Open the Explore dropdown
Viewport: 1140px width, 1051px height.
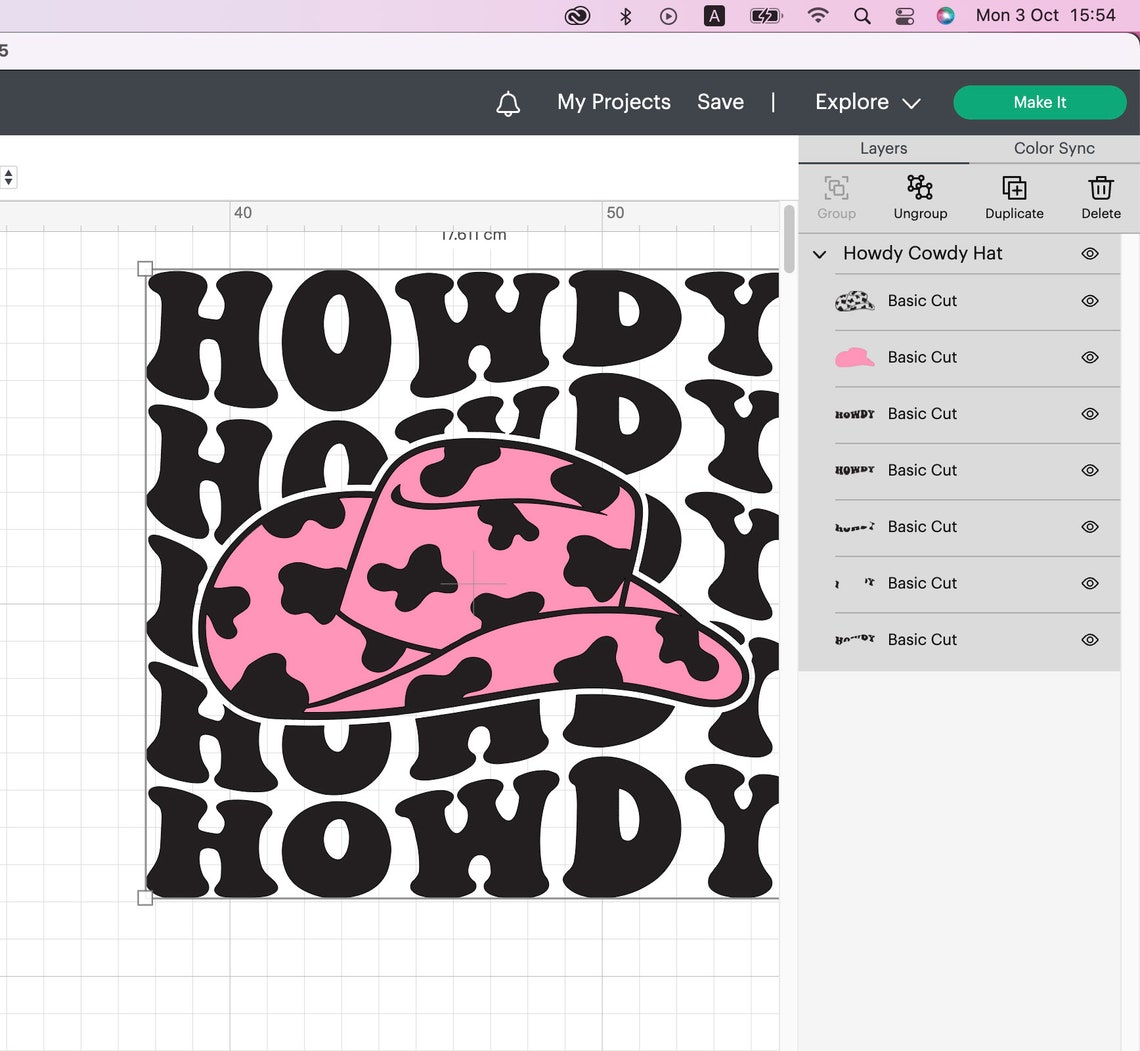(866, 102)
